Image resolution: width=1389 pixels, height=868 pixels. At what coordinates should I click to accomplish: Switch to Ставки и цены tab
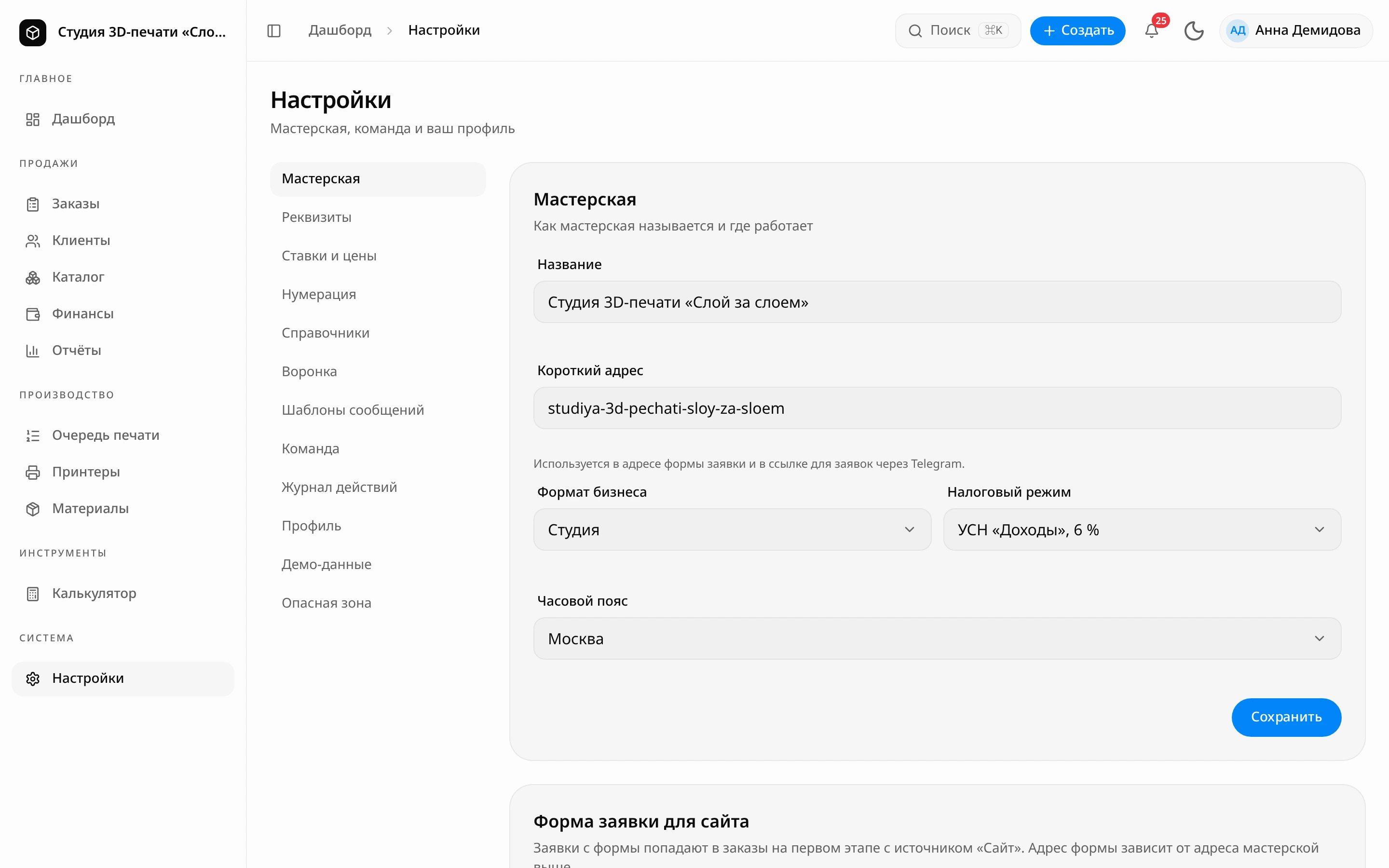(x=378, y=256)
